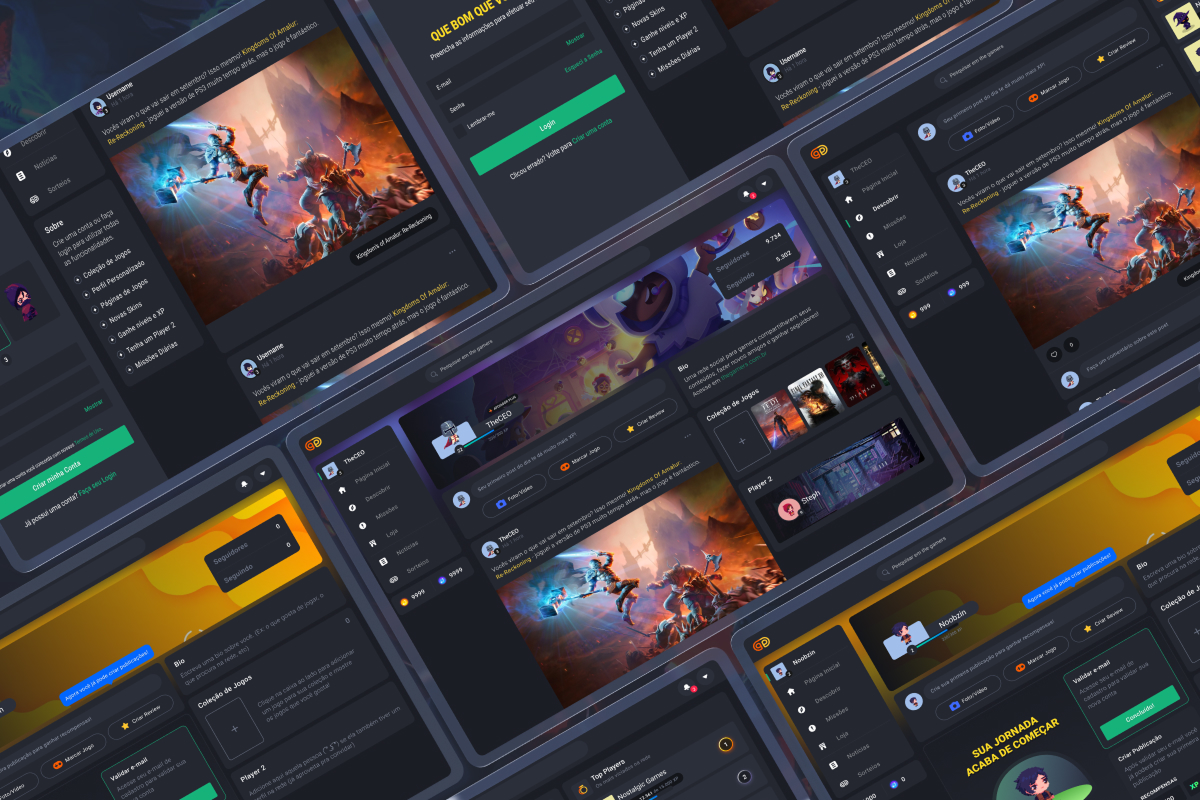Click notification bell in the yellow bottom-left profile window
This screenshot has height=800, width=1200.
[244, 484]
